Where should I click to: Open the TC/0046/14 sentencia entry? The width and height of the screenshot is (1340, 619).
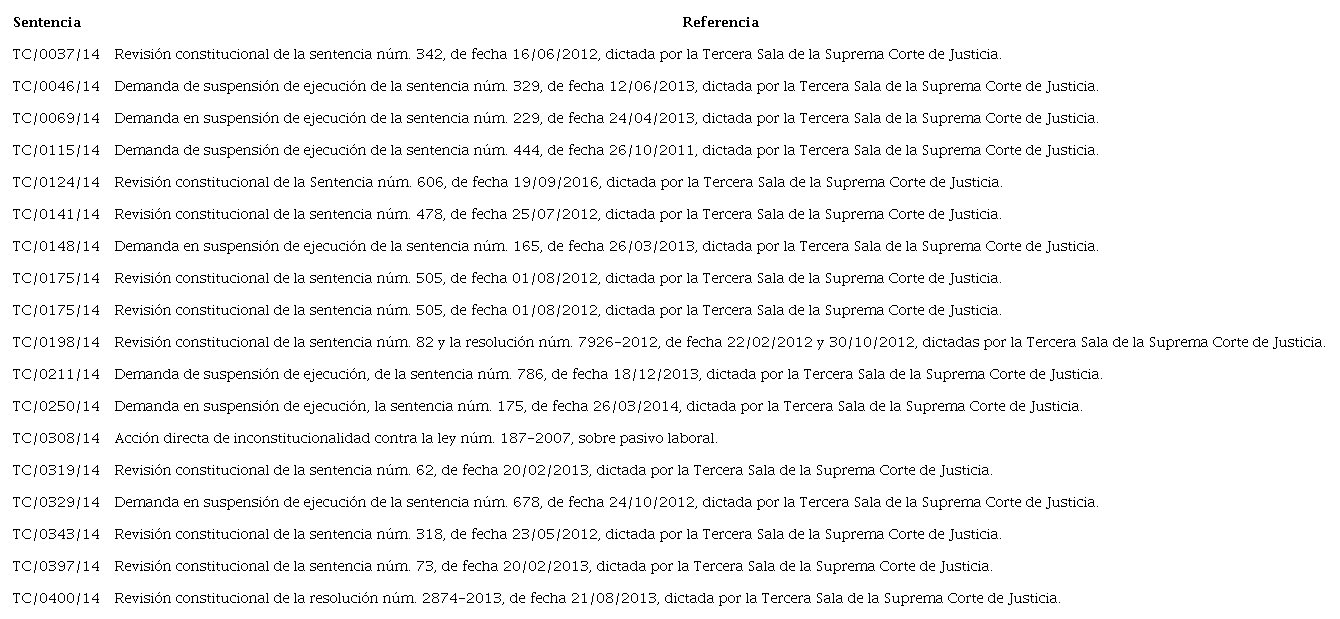[x=57, y=86]
